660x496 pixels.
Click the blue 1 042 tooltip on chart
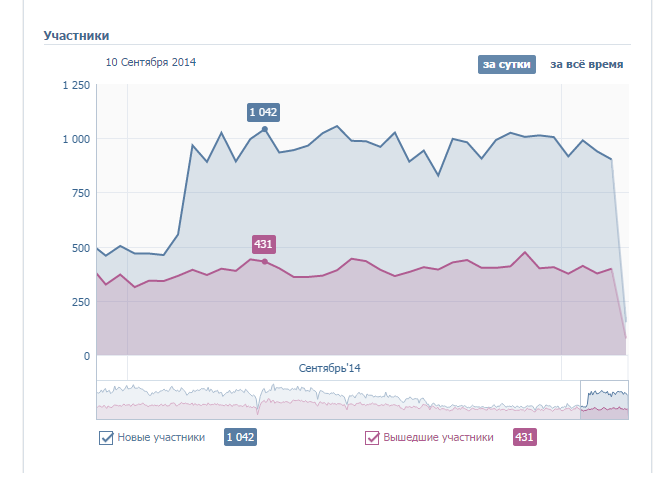(264, 112)
